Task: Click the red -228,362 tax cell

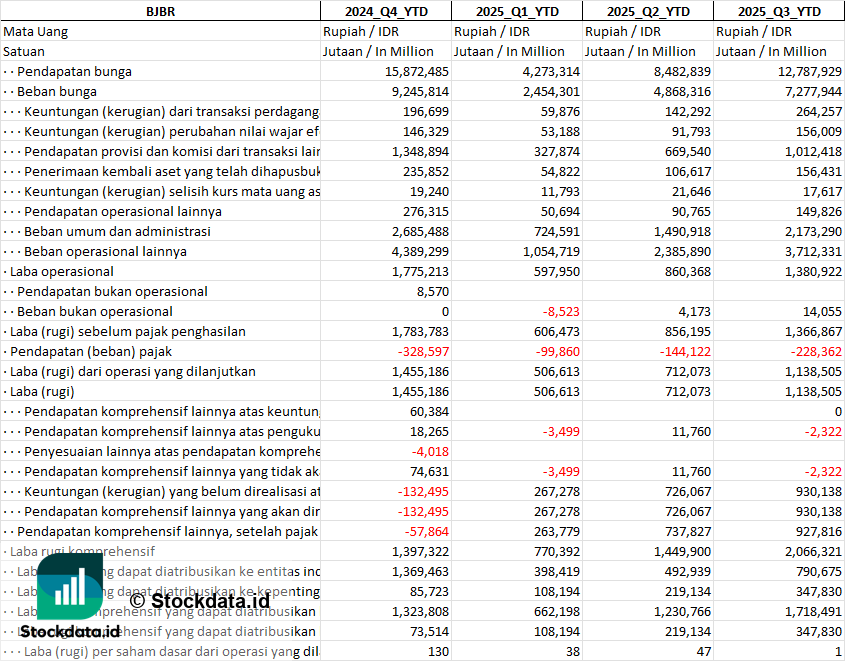Action: click(816, 351)
